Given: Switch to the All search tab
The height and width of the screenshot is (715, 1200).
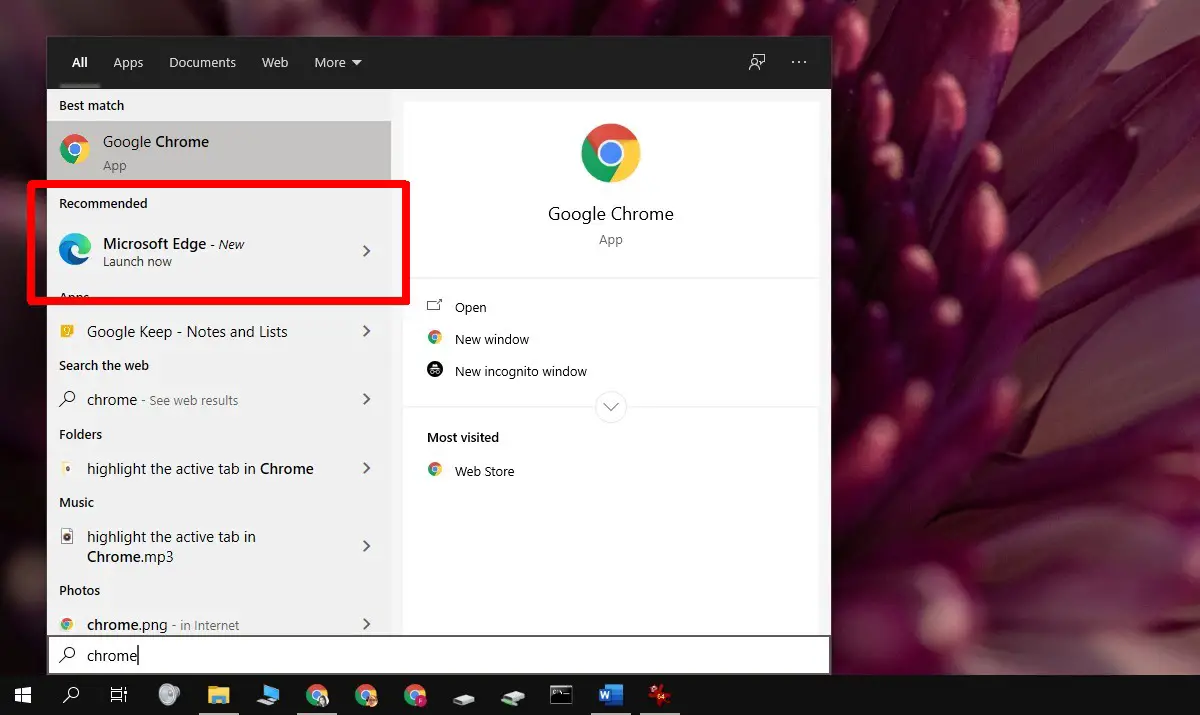Looking at the screenshot, I should [80, 62].
